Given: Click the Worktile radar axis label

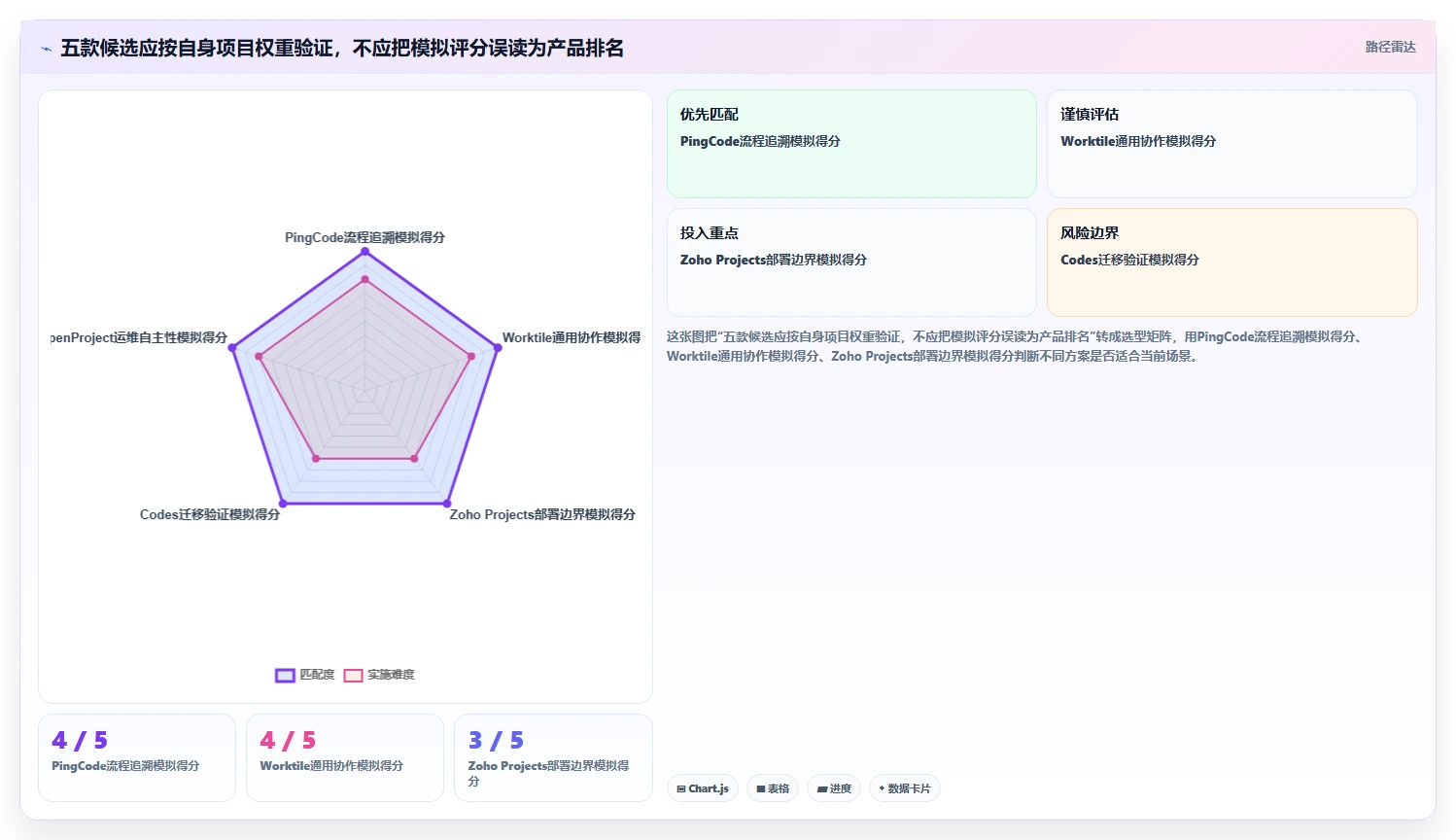Looking at the screenshot, I should click(572, 337).
